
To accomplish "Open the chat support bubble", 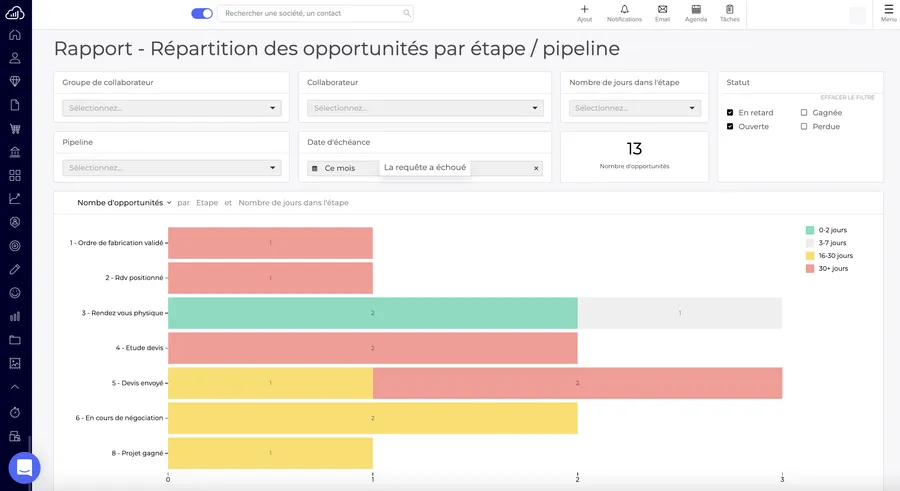I will [x=24, y=467].
